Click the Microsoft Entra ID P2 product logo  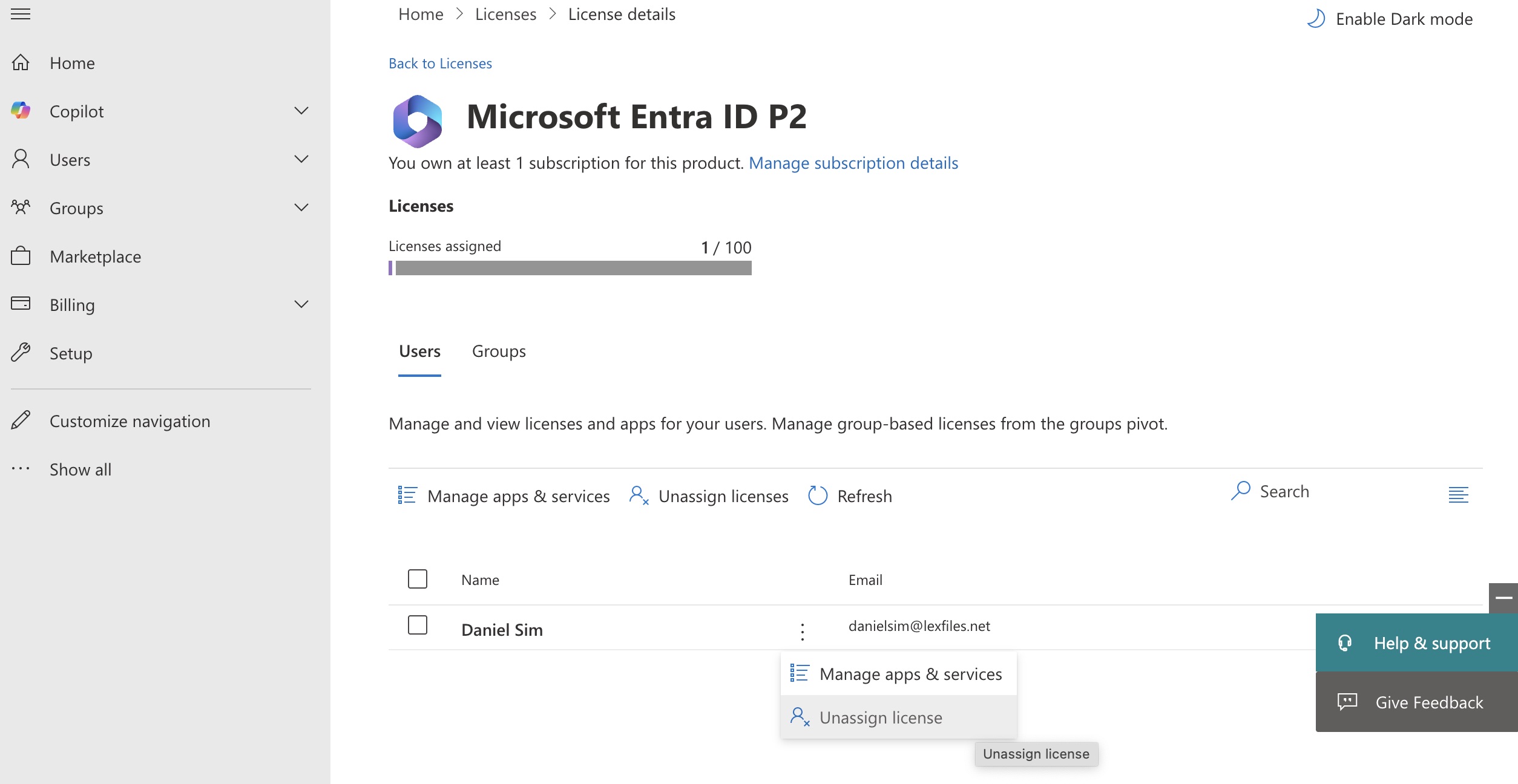point(418,121)
